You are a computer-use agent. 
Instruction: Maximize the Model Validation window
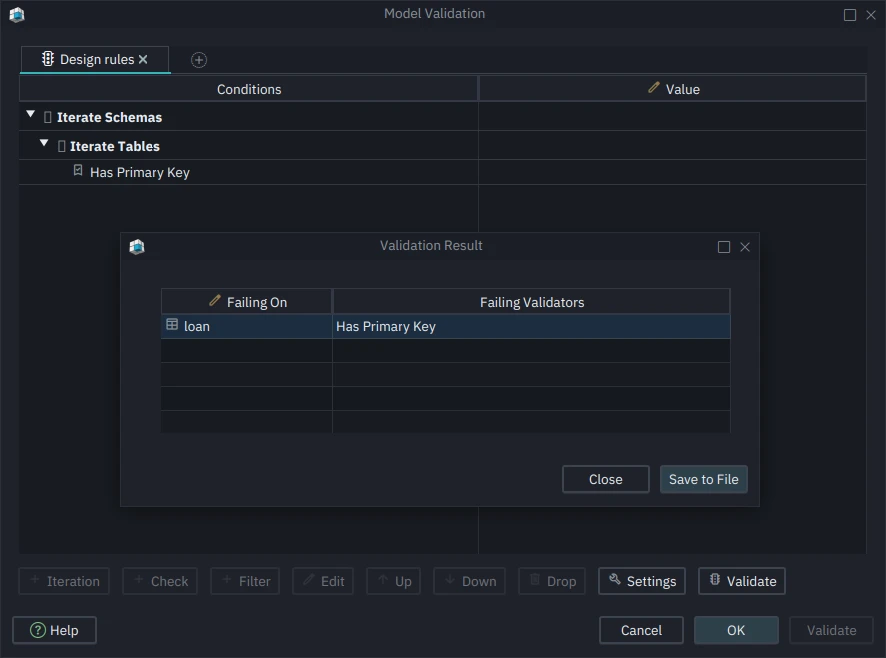tap(850, 15)
